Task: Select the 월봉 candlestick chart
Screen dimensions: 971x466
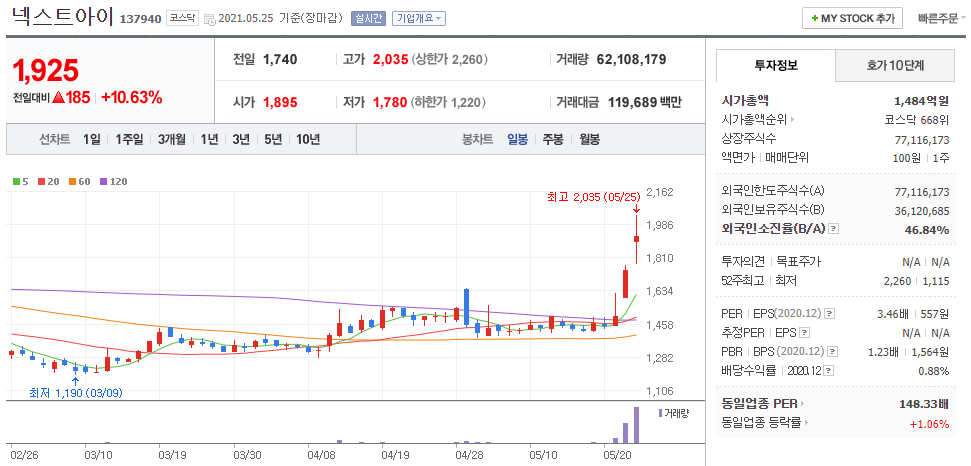Action: (x=590, y=139)
